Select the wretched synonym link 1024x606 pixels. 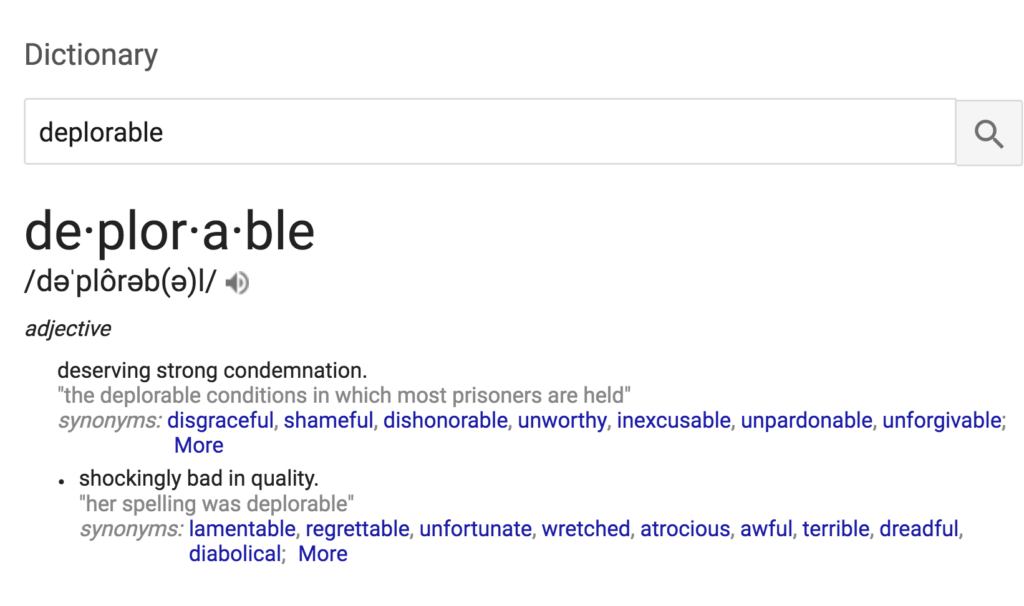586,529
